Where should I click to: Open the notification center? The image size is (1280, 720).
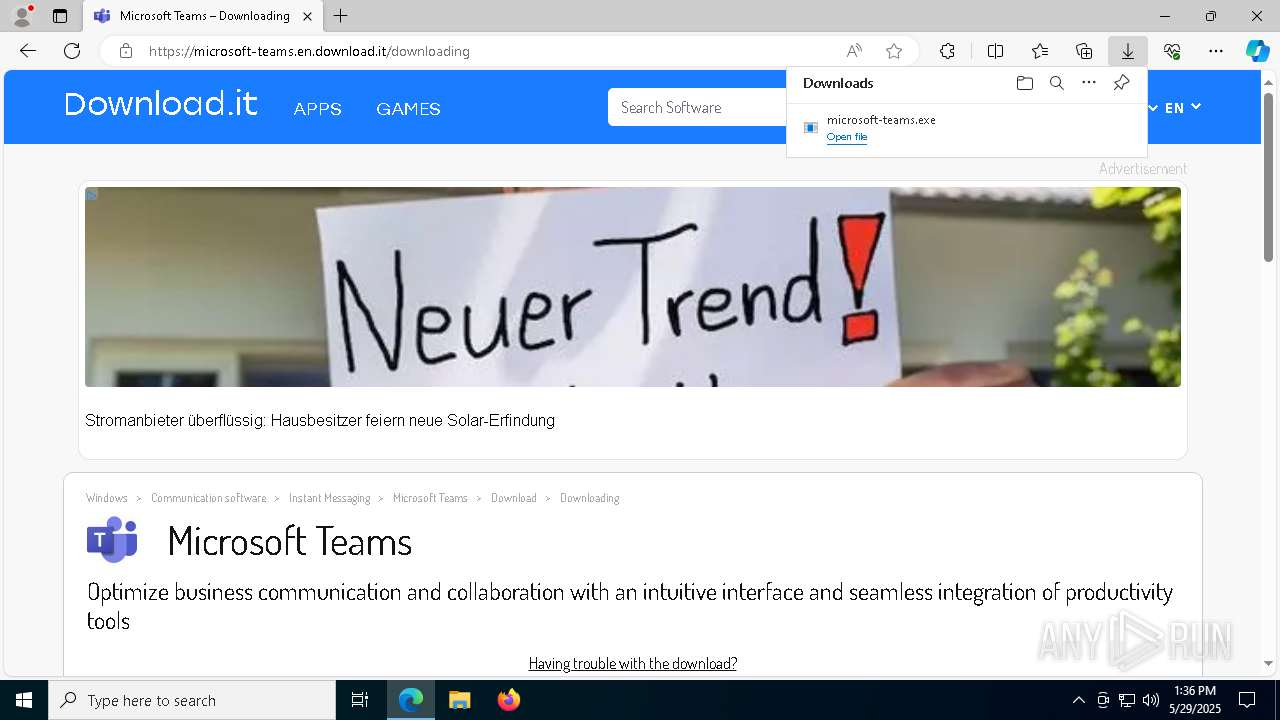tap(1247, 700)
